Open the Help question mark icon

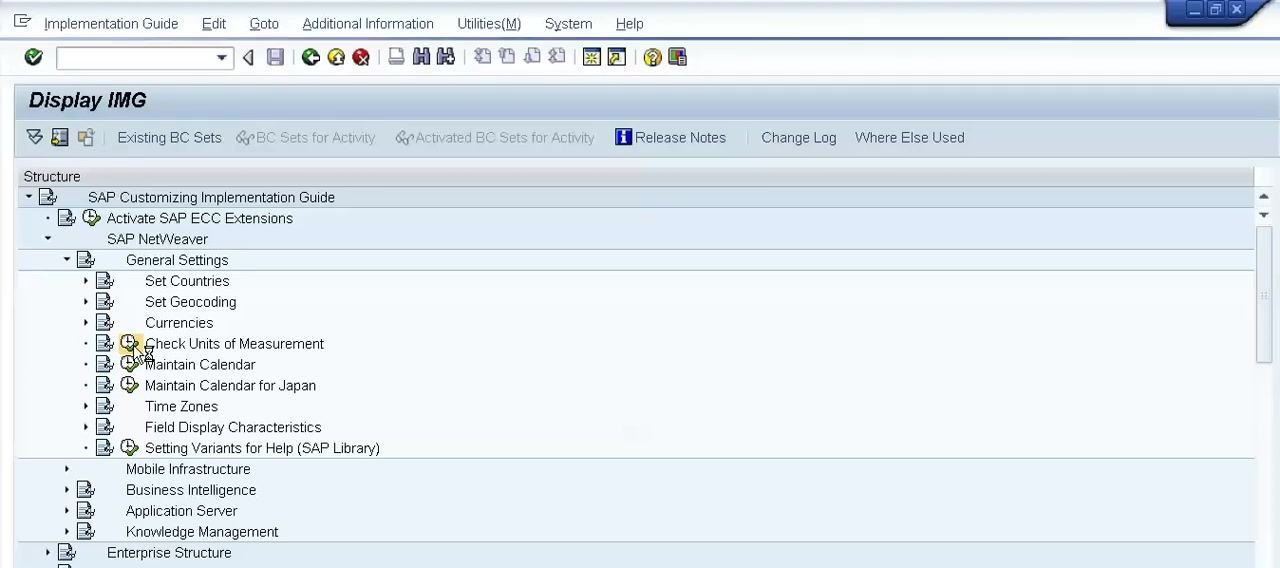pos(652,57)
